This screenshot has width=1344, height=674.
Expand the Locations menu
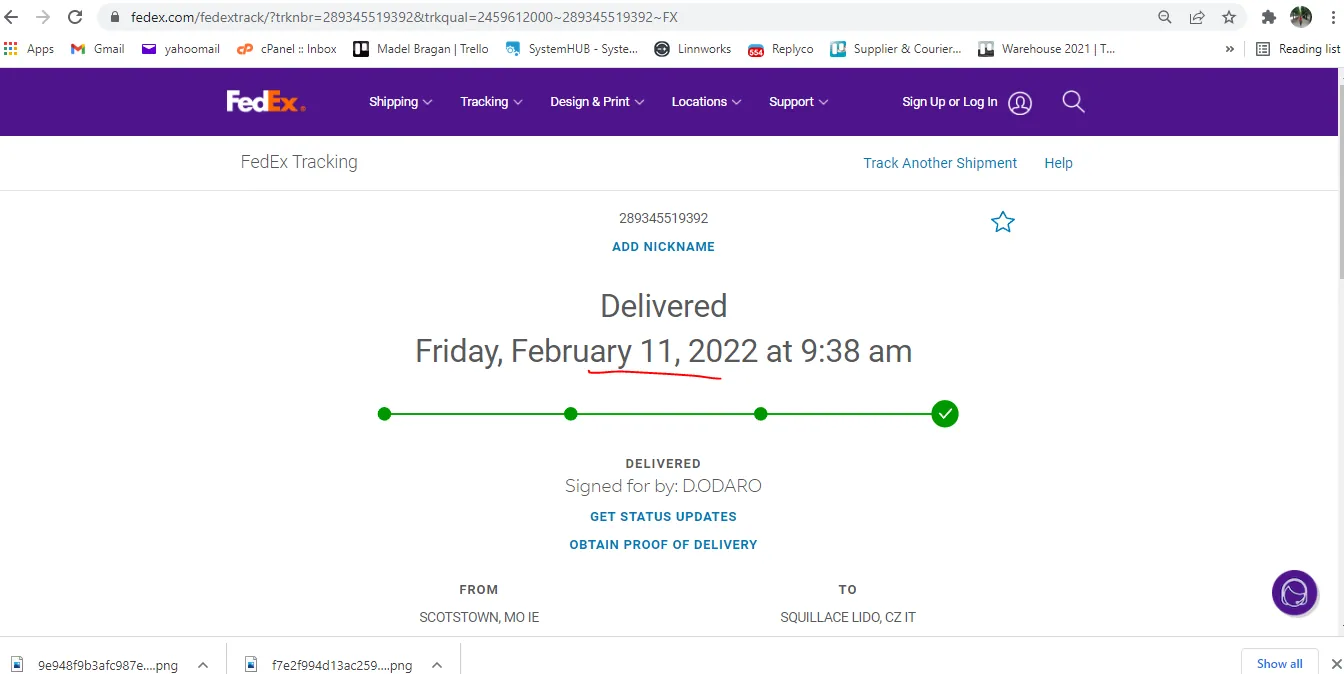(706, 101)
